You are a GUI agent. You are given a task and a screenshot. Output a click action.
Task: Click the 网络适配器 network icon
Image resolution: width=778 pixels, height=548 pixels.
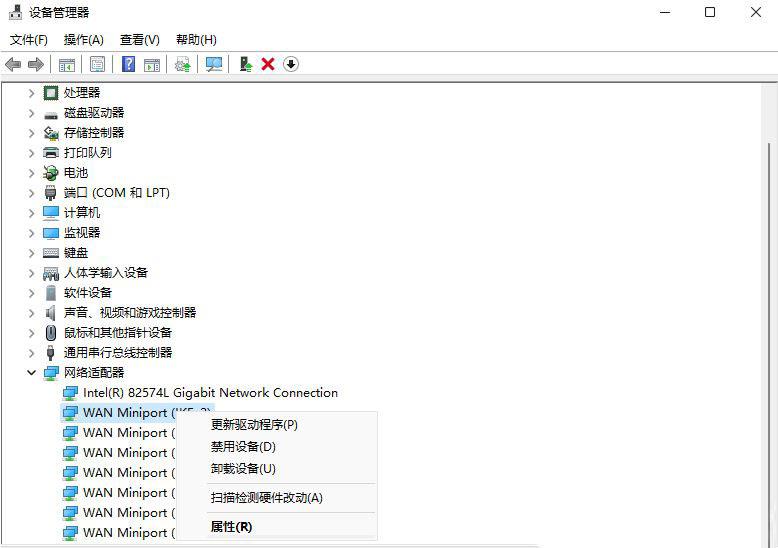51,373
